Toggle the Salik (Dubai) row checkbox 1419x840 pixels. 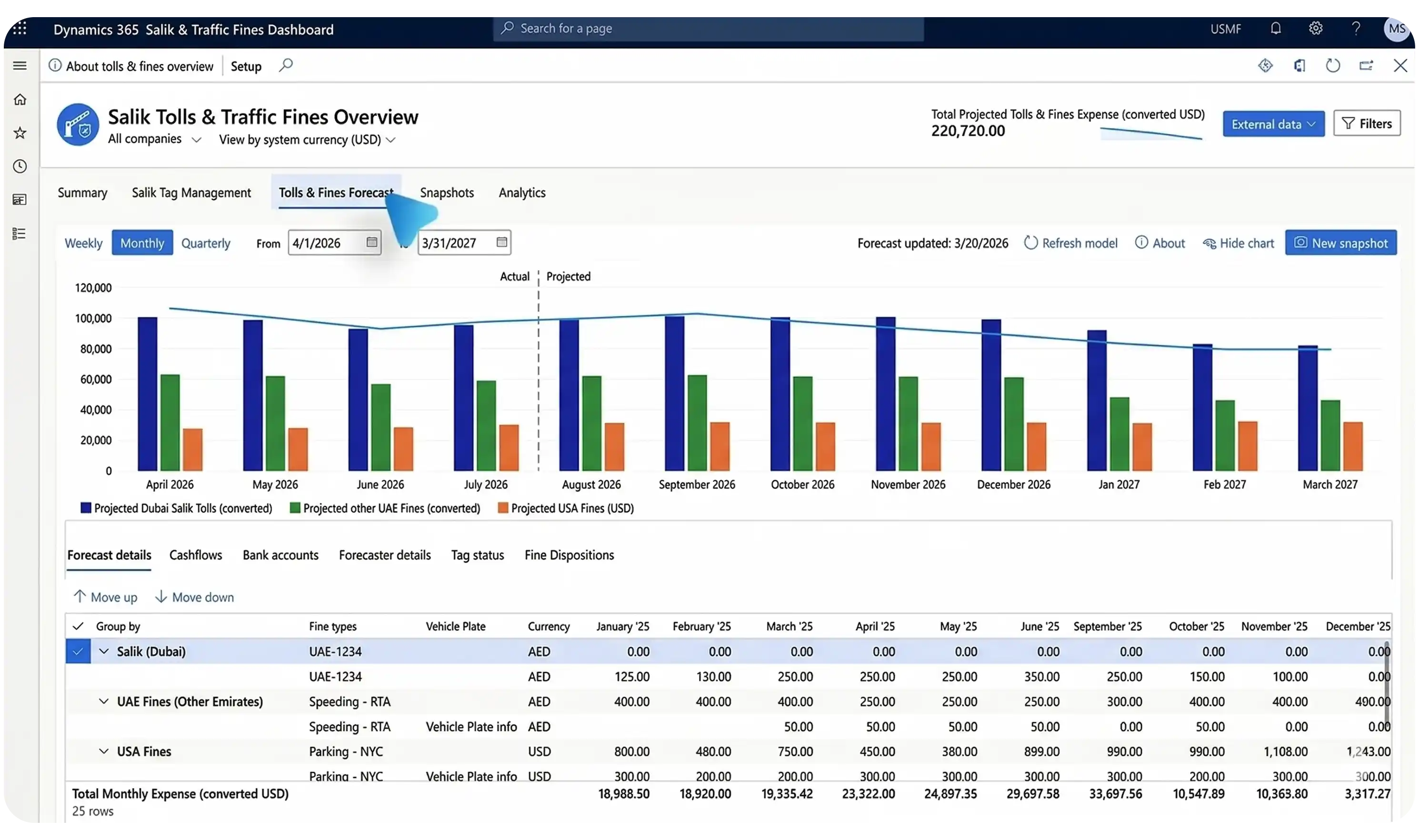78,651
